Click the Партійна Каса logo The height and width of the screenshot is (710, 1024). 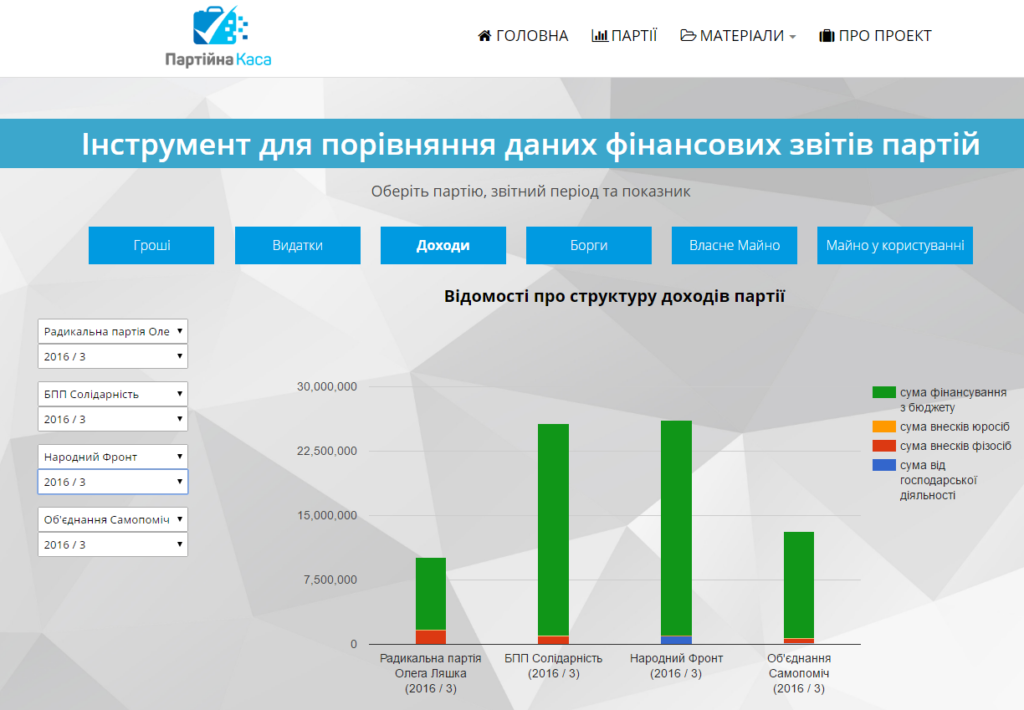coord(218,36)
